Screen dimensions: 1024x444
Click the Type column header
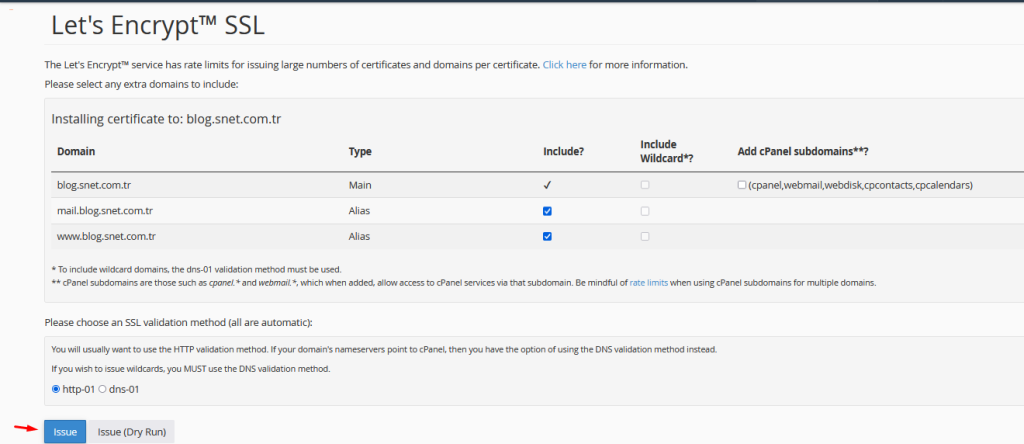tap(360, 151)
